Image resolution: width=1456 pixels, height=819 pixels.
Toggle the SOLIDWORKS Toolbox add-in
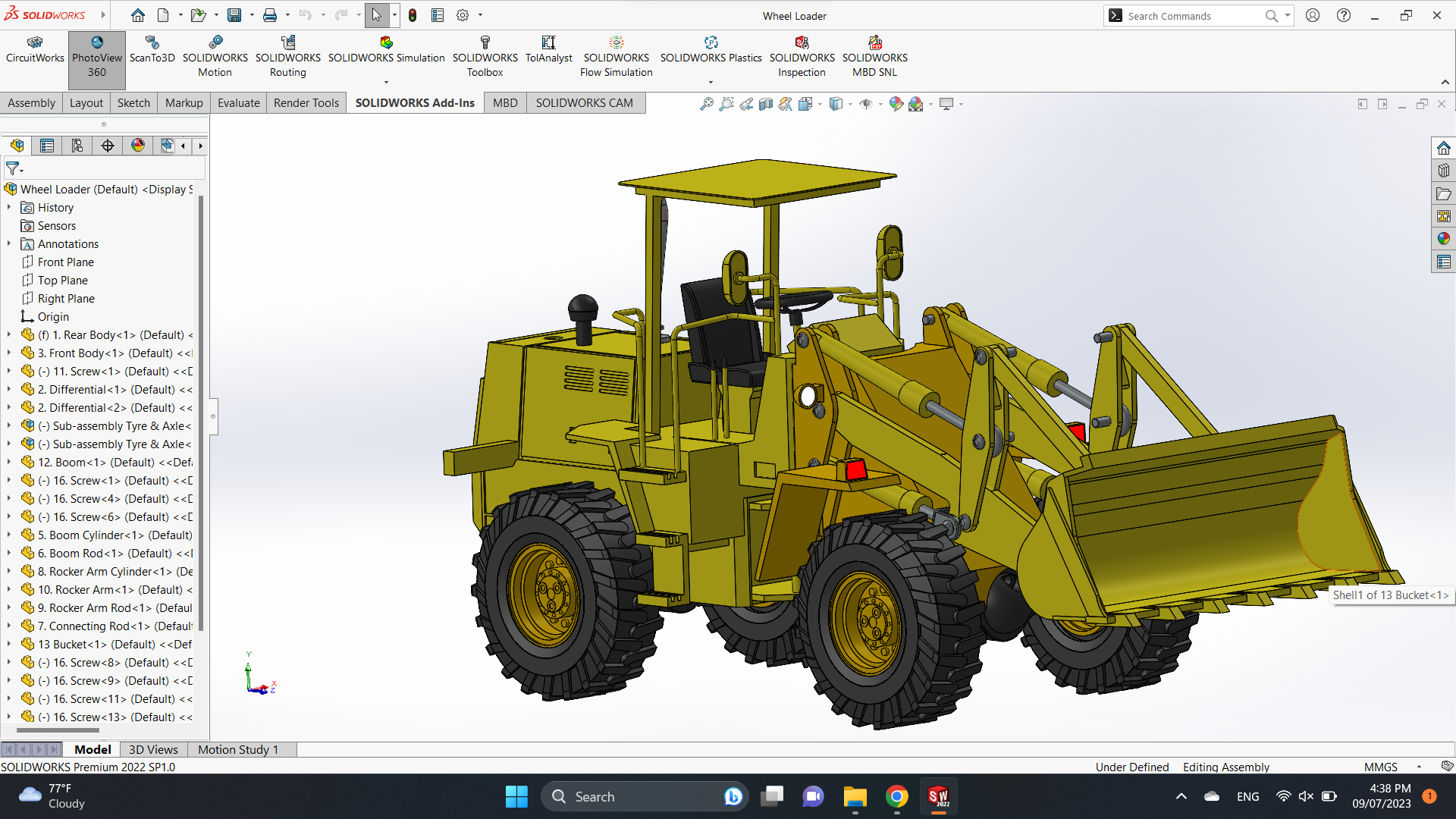[x=485, y=58]
